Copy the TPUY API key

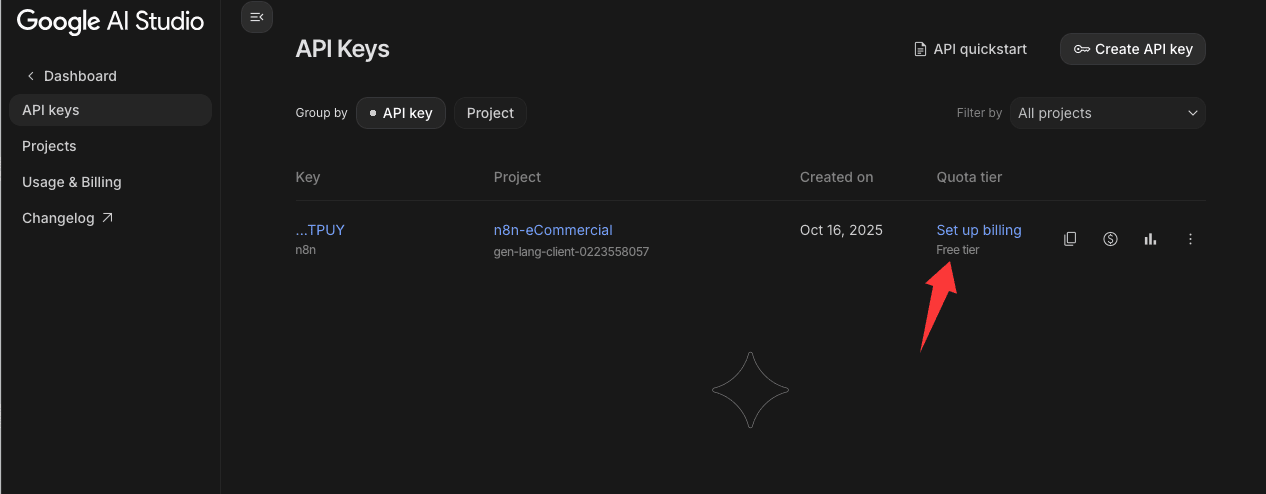[x=1070, y=239]
